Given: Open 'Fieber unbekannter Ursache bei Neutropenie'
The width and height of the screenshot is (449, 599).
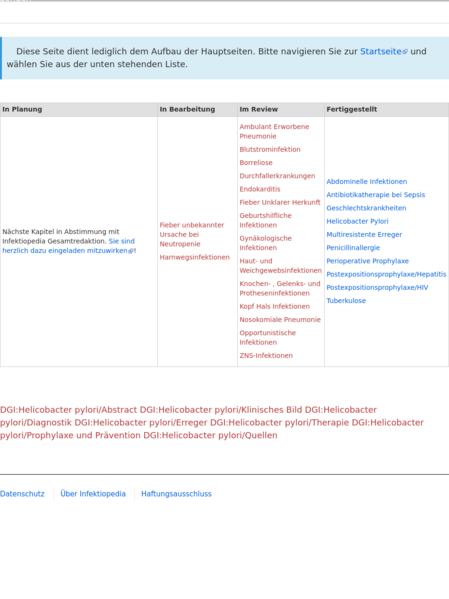Looking at the screenshot, I should pos(191,234).
